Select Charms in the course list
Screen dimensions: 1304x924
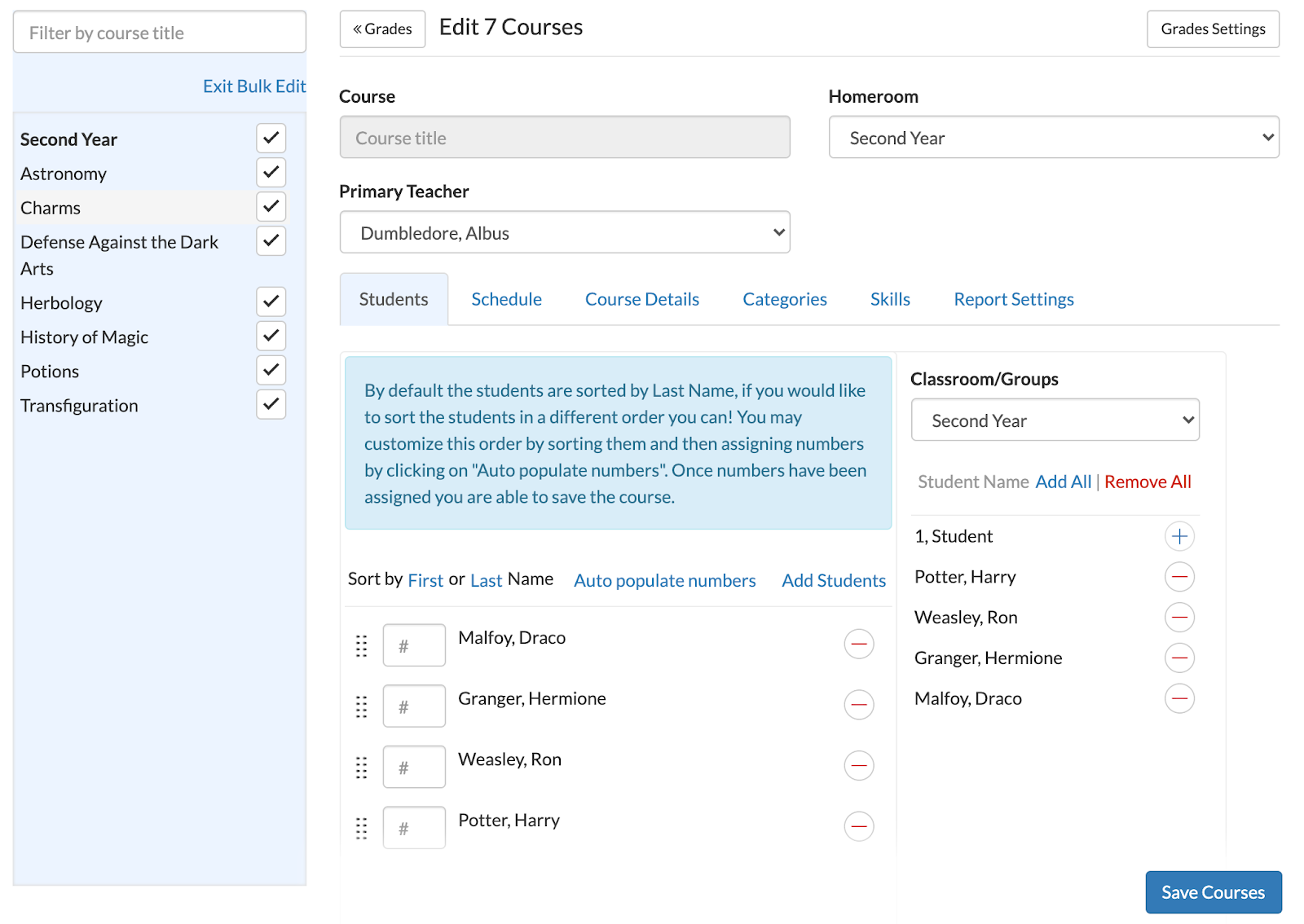pos(51,208)
